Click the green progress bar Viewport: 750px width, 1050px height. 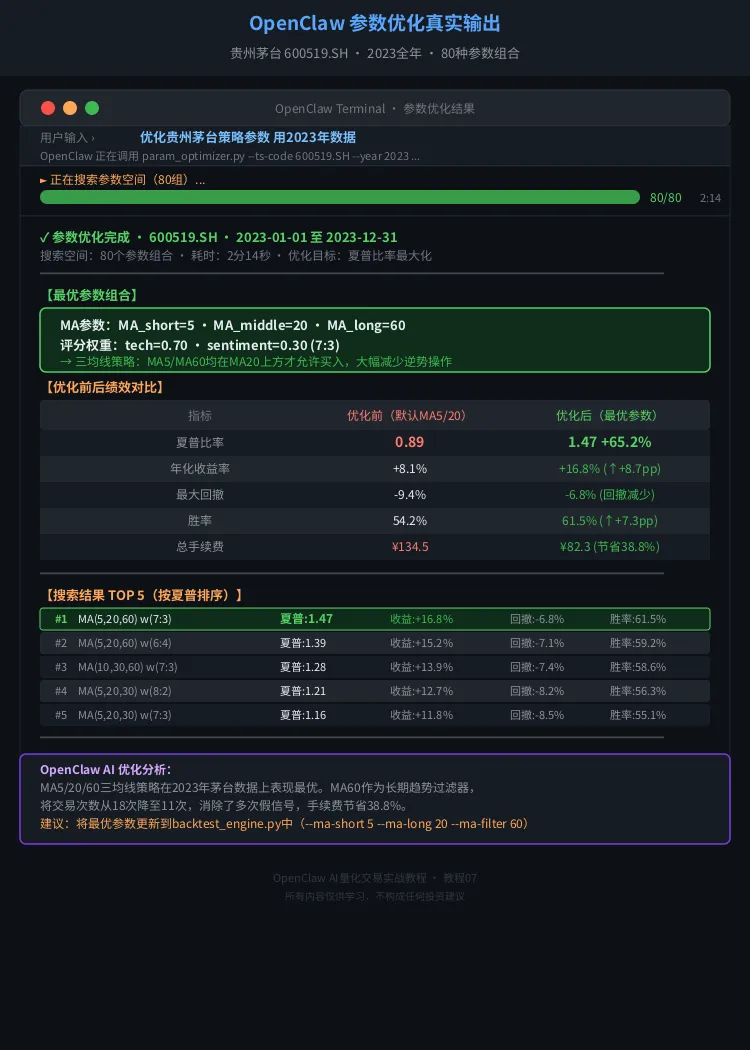coord(339,197)
